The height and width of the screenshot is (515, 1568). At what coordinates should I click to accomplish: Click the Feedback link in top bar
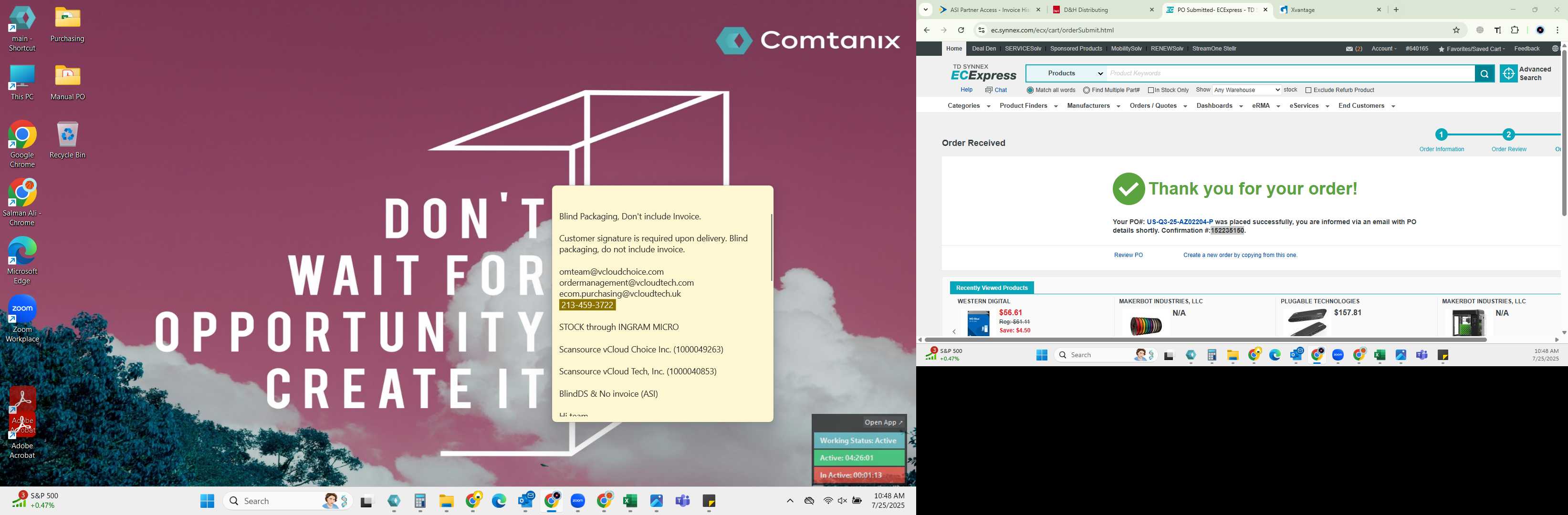click(x=1526, y=49)
